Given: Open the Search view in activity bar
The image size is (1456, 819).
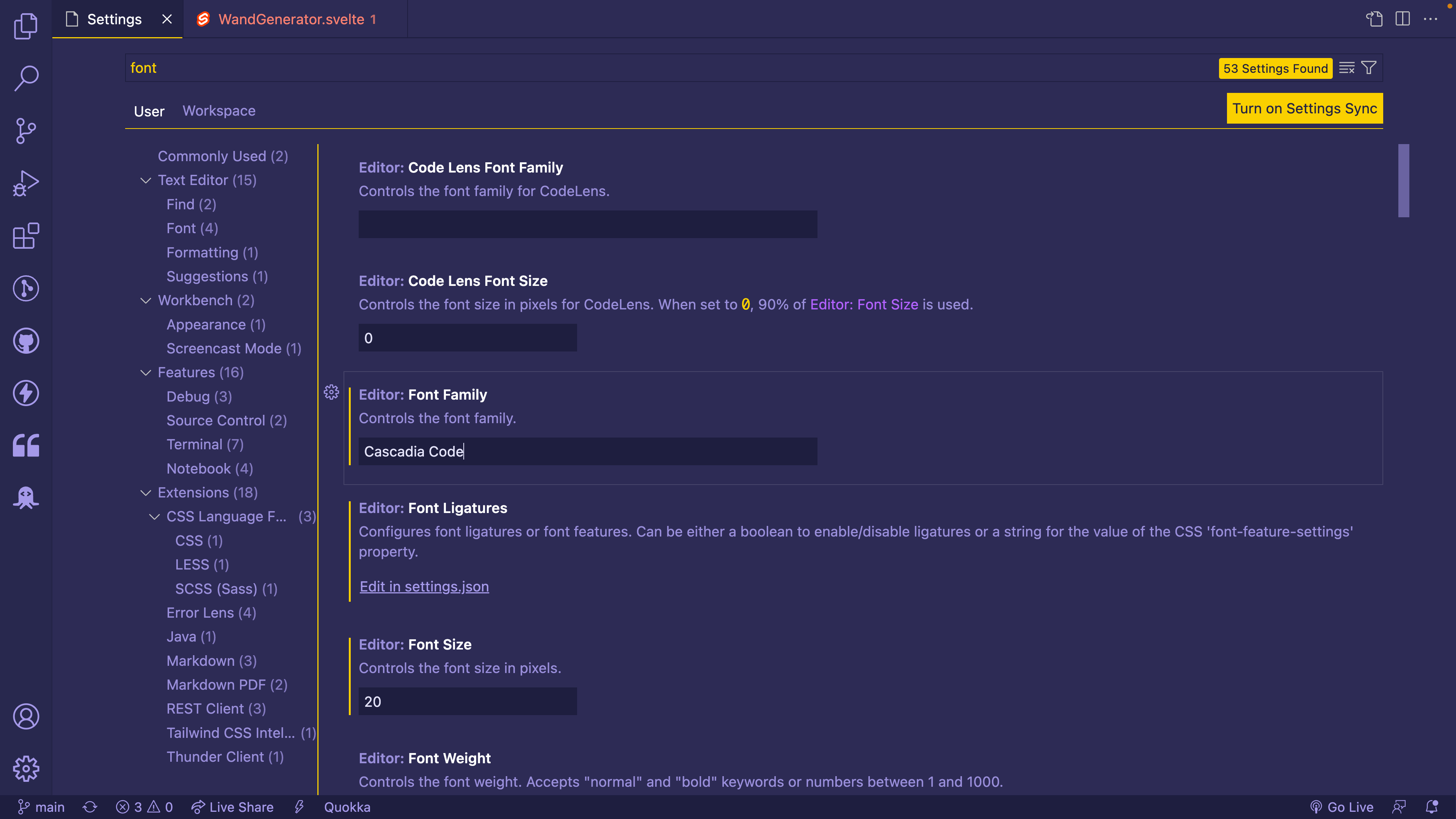Looking at the screenshot, I should pos(26,78).
